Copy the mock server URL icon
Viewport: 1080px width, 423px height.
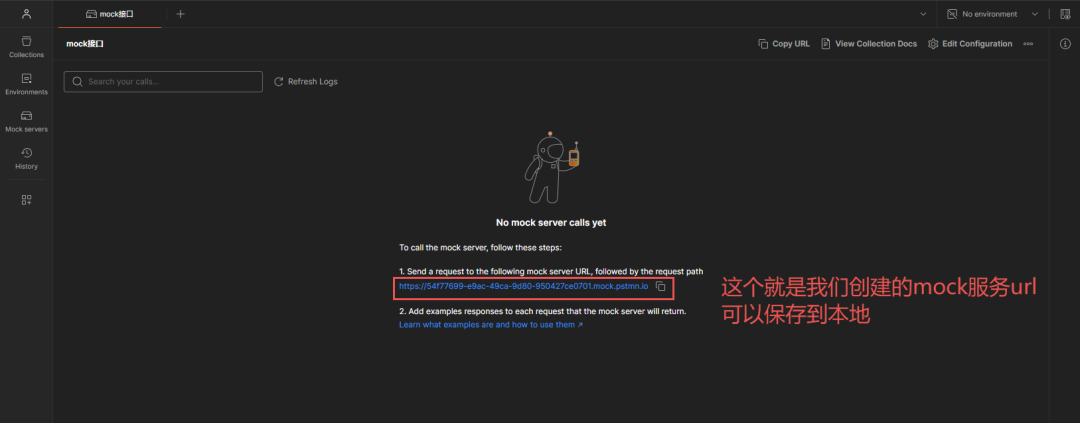(x=661, y=286)
